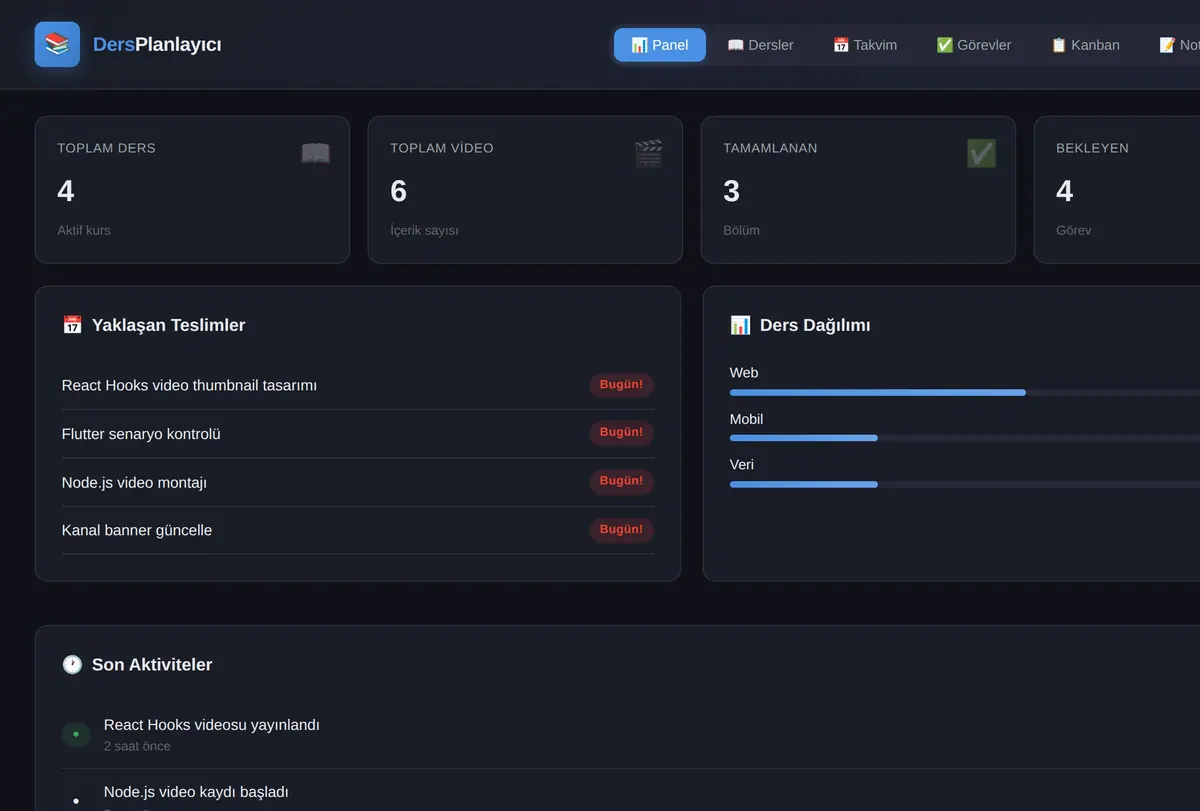Click 'React Hooks videosu yayınlandı' activity
1200x811 pixels.
pyautogui.click(x=212, y=725)
